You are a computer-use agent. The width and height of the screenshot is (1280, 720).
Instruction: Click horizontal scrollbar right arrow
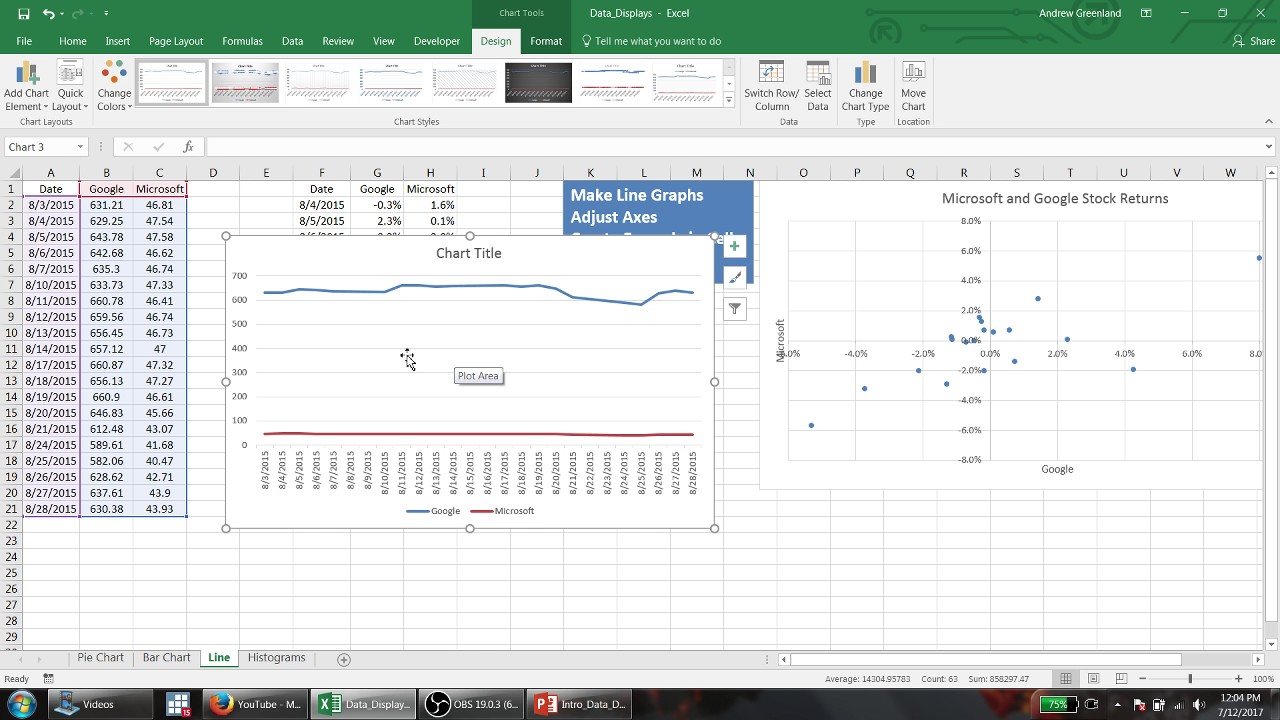coord(1258,659)
